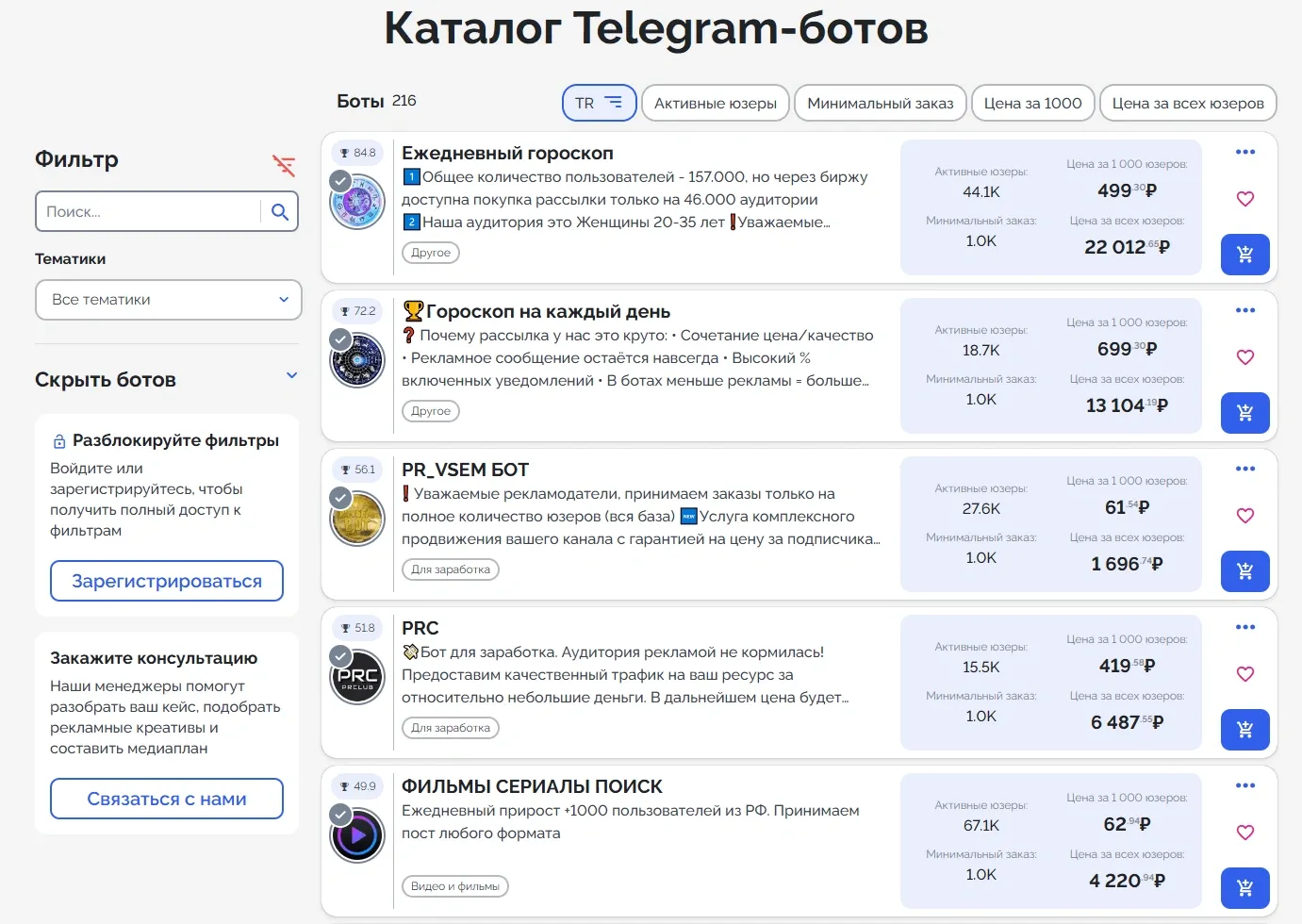
Task: Add the PRC bot to cart
Action: [1245, 730]
